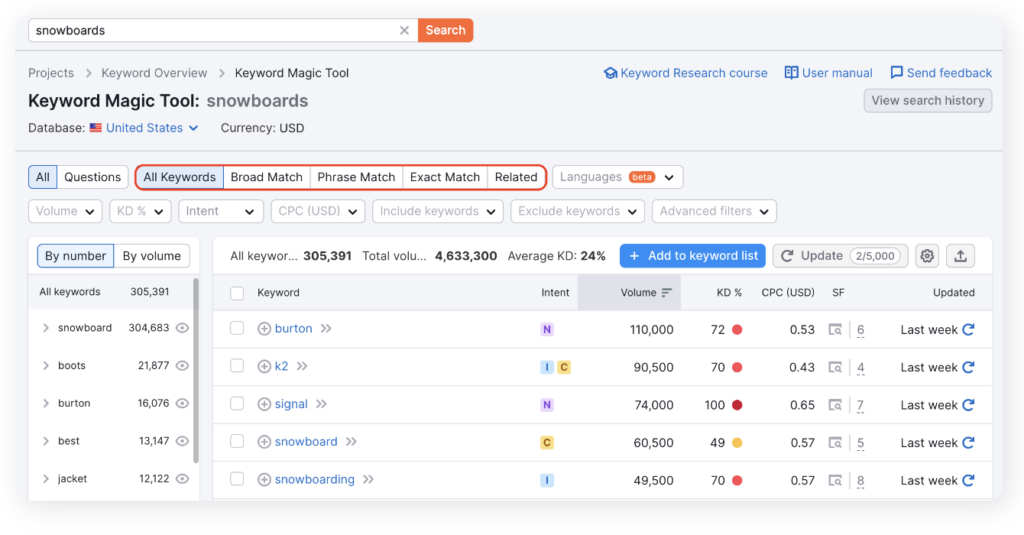Open Advanced filters dropdown
1024x535 pixels.
714,211
